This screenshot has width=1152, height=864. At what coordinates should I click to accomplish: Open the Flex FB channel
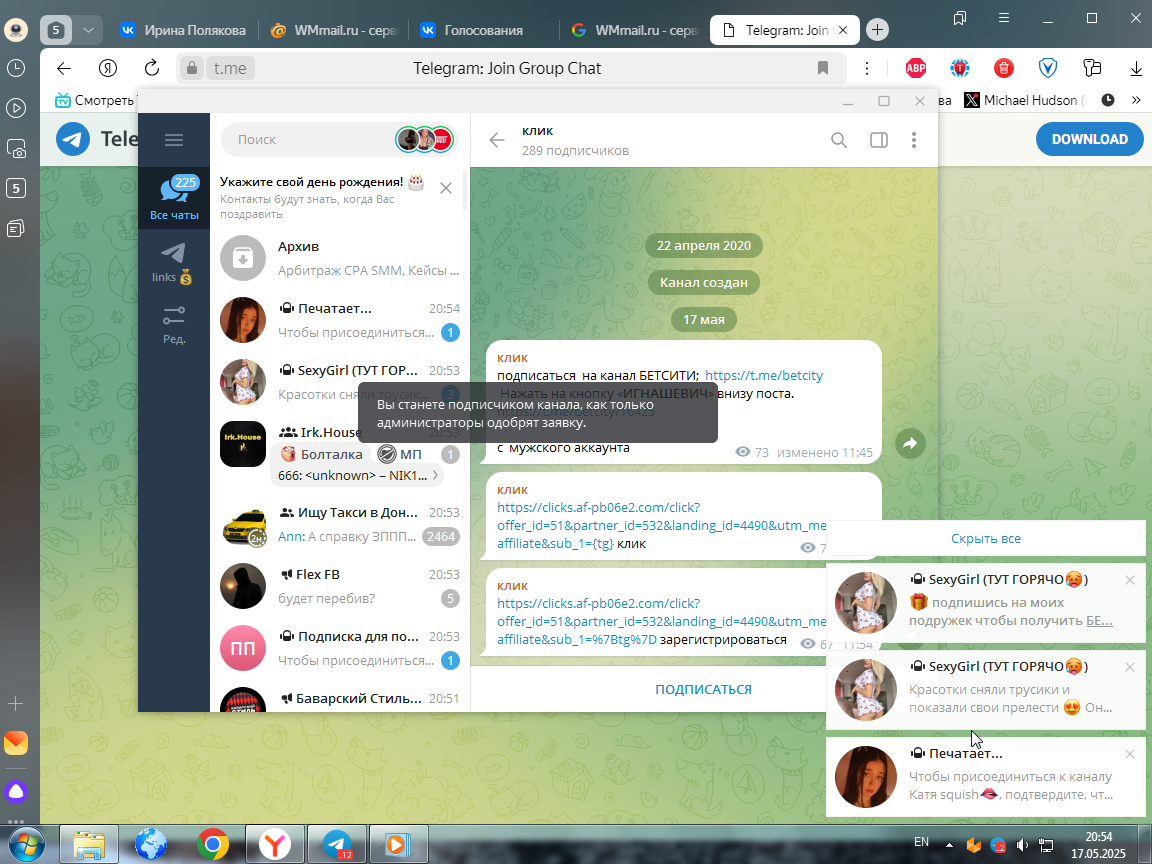[x=339, y=586]
